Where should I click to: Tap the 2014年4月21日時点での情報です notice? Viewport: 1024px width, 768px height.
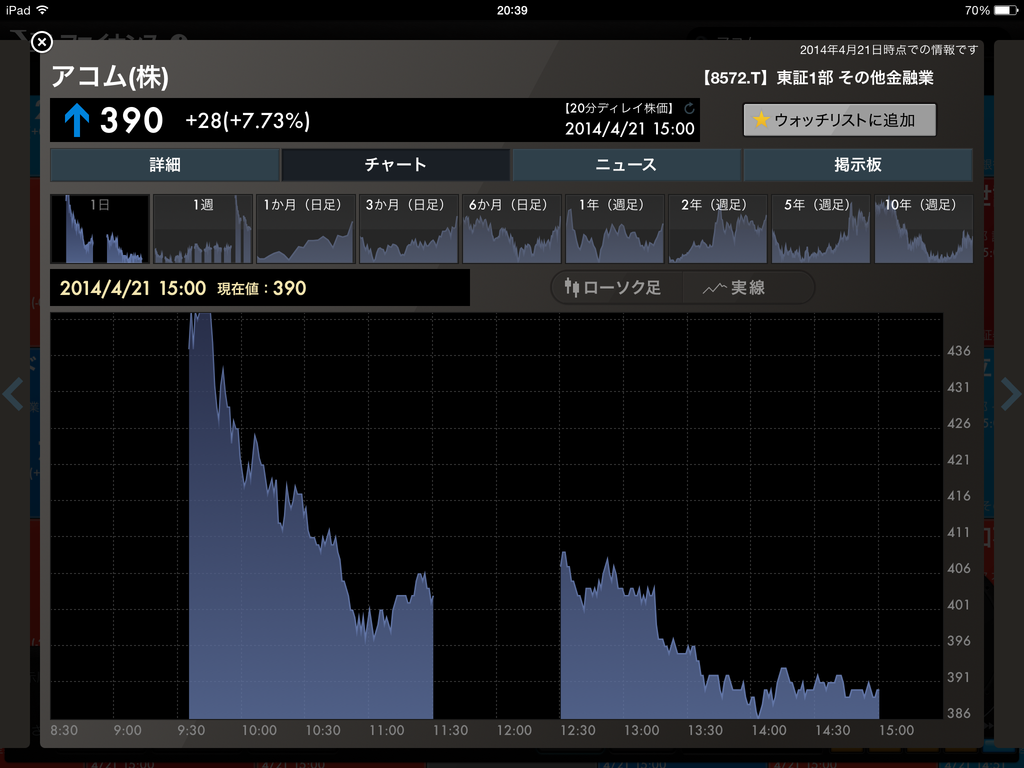click(x=889, y=50)
